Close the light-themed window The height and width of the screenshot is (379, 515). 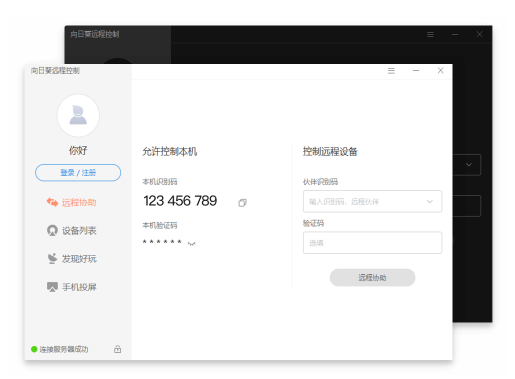[440, 70]
